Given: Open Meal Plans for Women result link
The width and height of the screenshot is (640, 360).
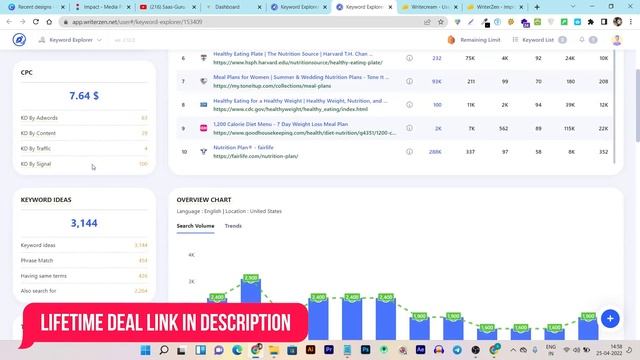Looking at the screenshot, I should coord(301,77).
